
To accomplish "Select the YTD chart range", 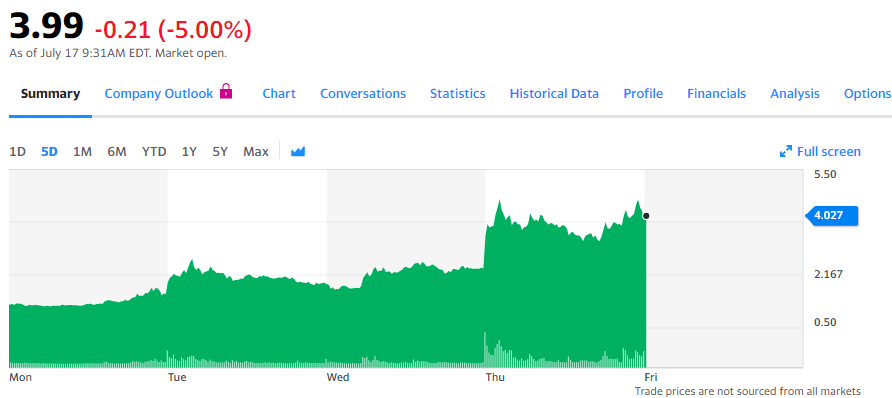I will click(x=154, y=152).
